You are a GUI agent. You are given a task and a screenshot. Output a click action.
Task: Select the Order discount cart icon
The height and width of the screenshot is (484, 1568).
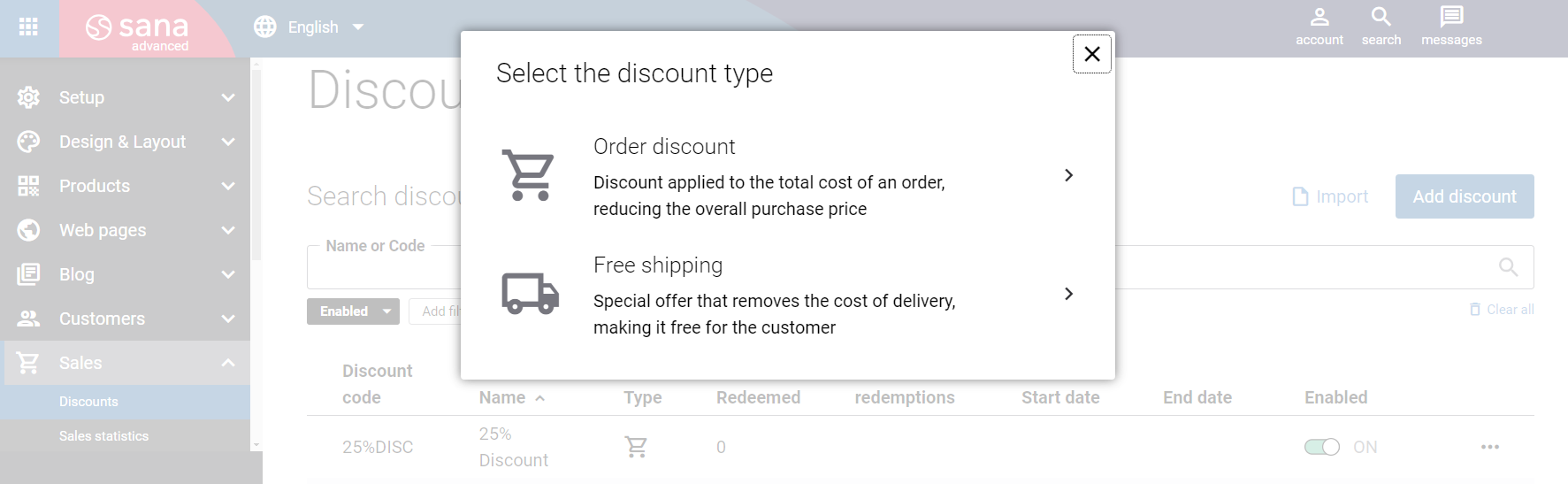click(x=529, y=175)
